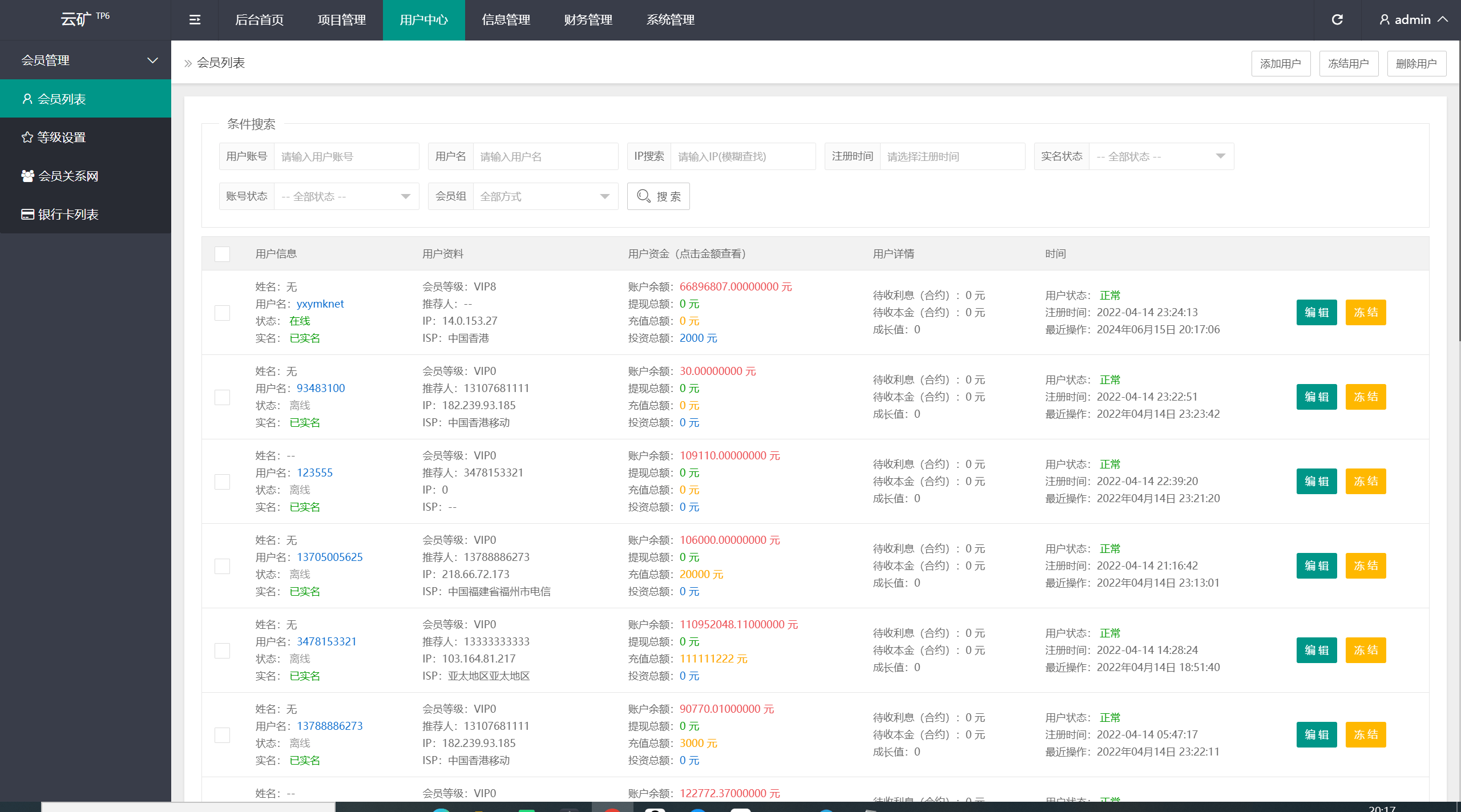
Task: Check the checkbox for user yxymknet
Action: (x=222, y=313)
